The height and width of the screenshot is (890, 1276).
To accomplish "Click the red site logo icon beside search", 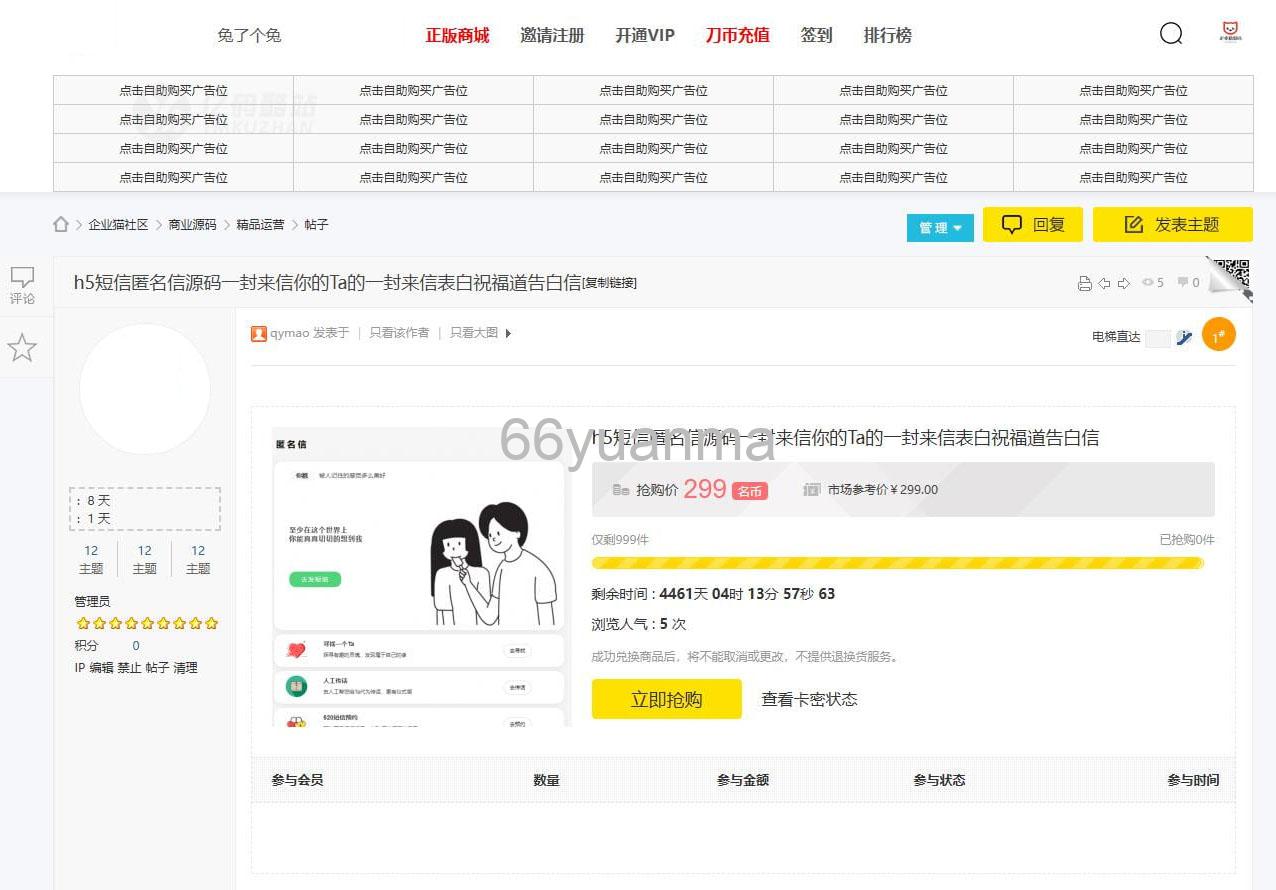I will click(x=1231, y=32).
